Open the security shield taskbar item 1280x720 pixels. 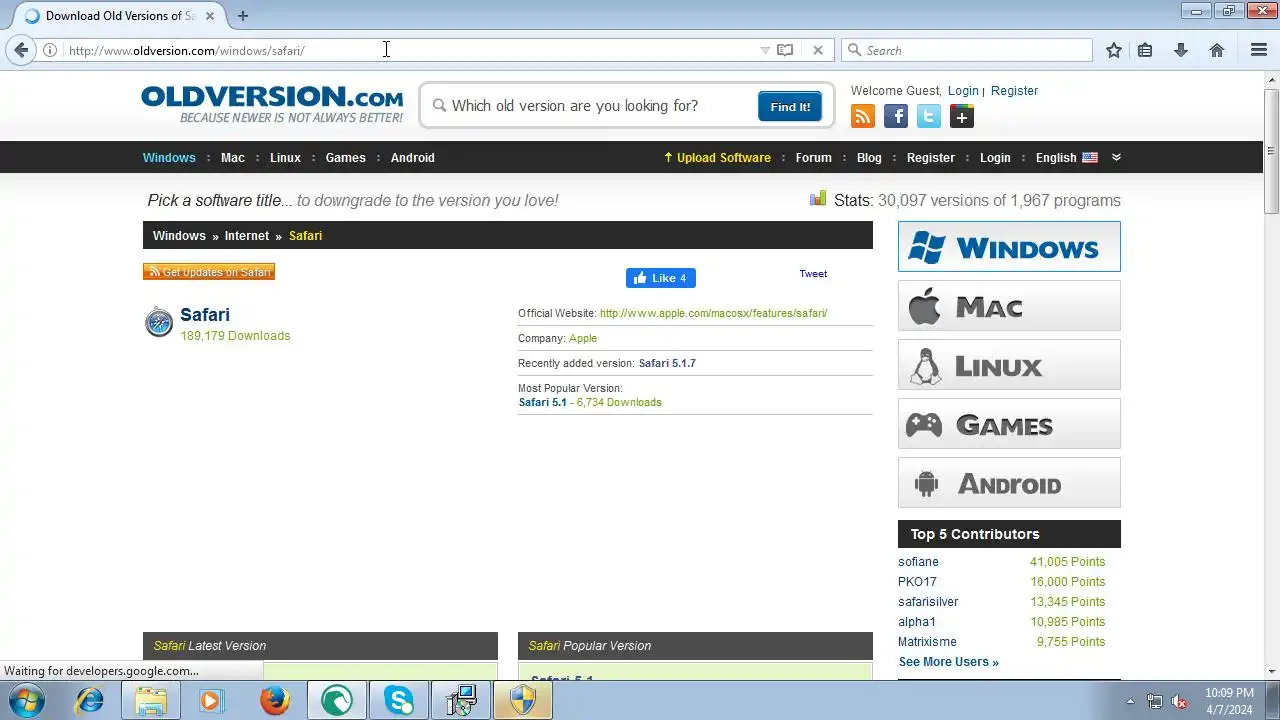coord(523,700)
